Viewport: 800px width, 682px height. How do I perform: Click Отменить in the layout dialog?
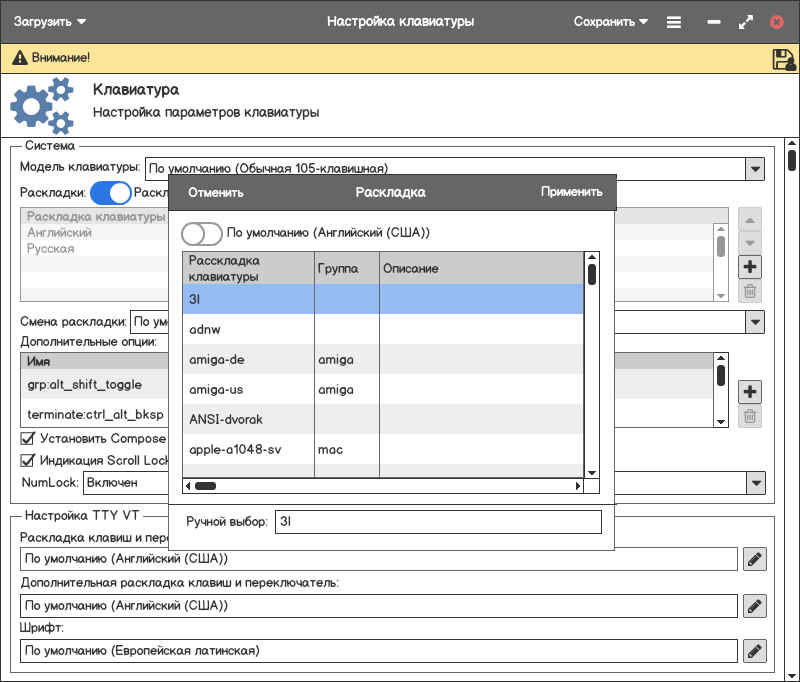pyautogui.click(x=216, y=193)
